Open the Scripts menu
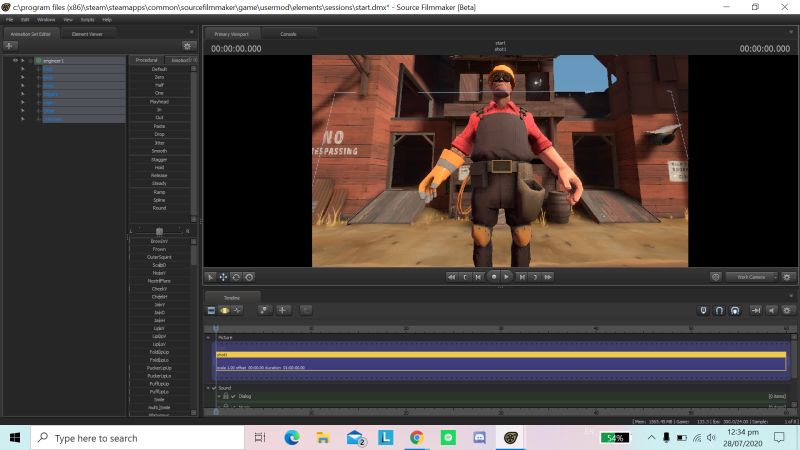The image size is (800, 450). (88, 20)
